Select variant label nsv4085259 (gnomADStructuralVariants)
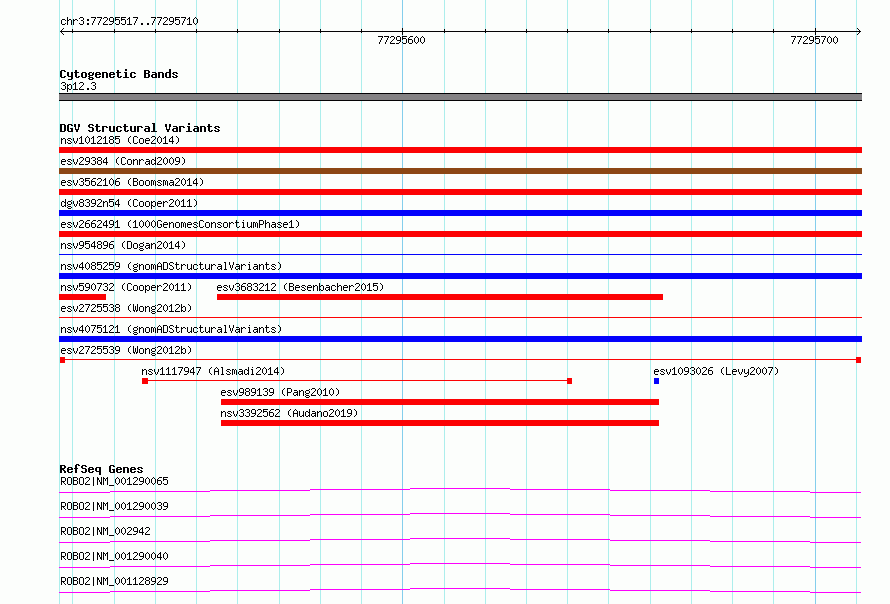 tap(171, 266)
